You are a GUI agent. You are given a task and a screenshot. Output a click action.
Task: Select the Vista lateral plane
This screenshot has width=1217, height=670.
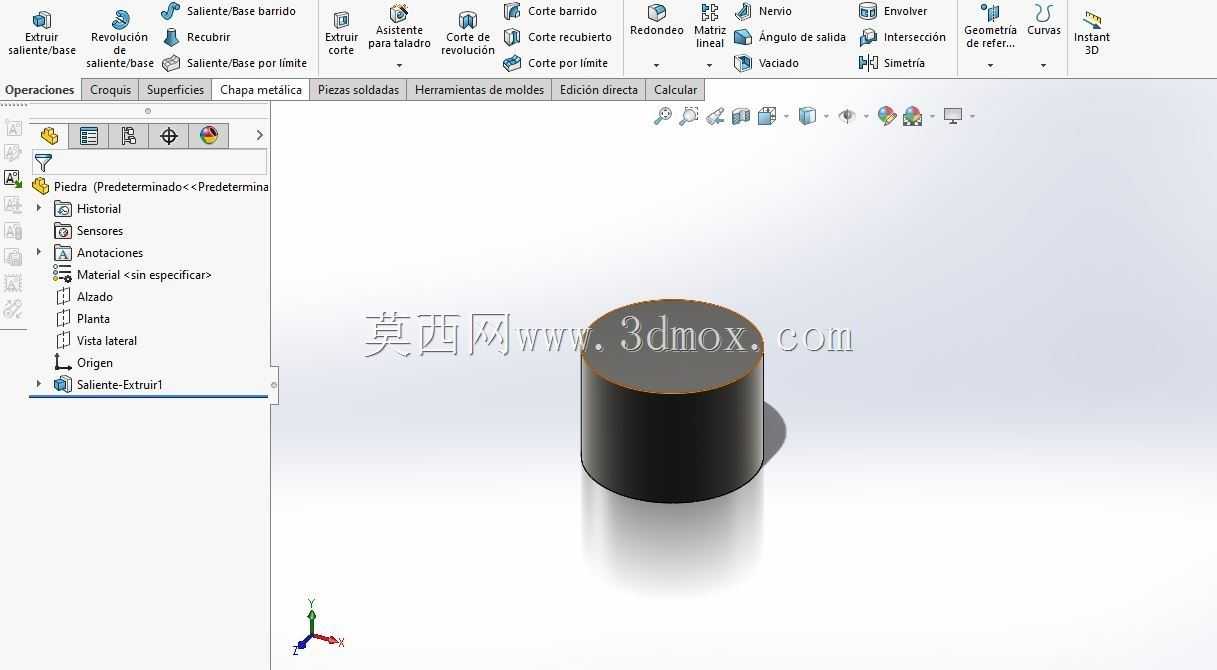coord(95,341)
